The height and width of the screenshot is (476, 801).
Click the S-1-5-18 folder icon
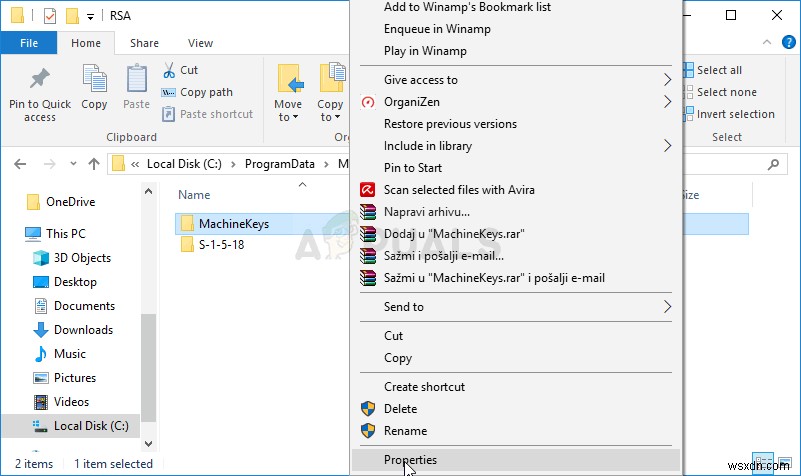tap(187, 244)
